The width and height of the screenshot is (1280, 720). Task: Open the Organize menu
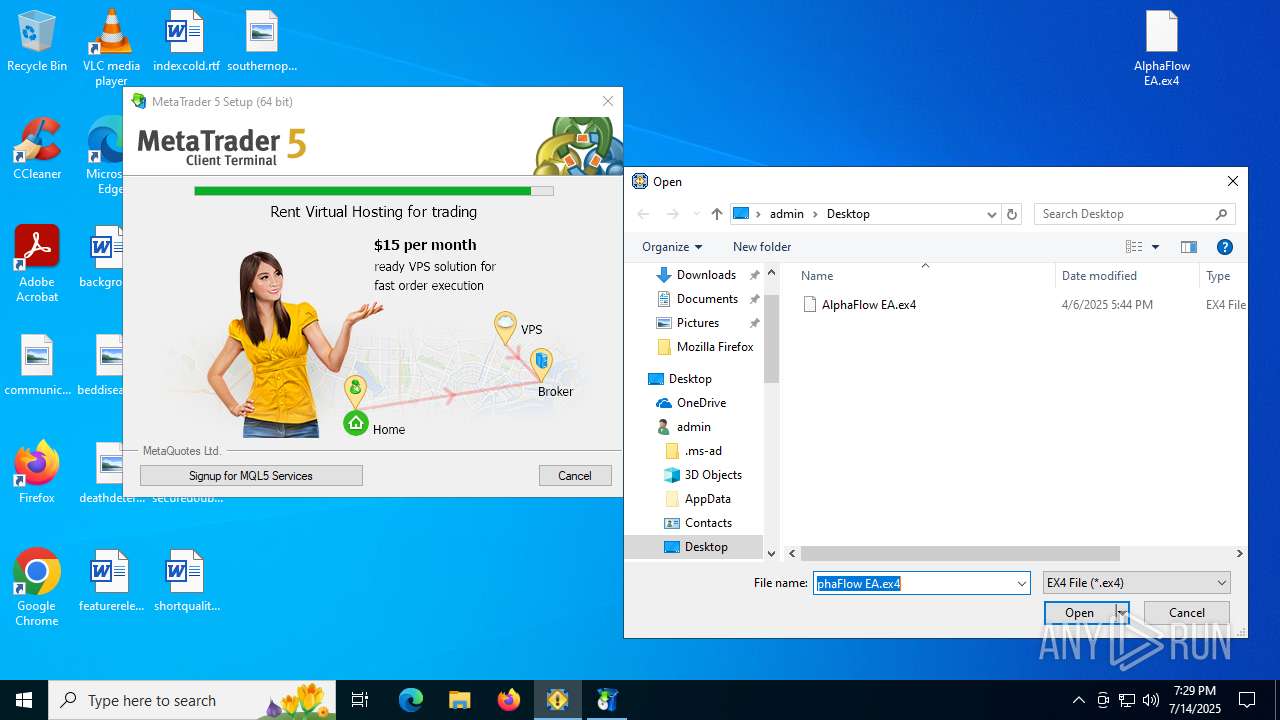(672, 247)
